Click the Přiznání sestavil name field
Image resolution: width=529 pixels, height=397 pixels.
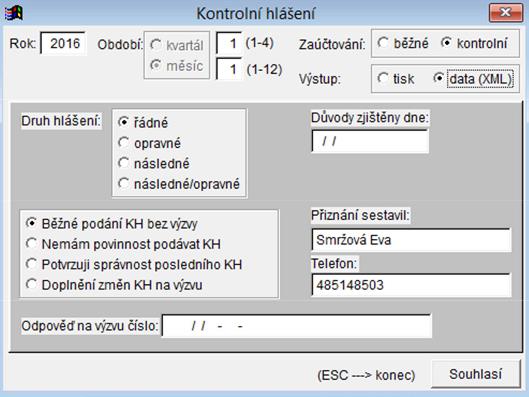tap(411, 240)
